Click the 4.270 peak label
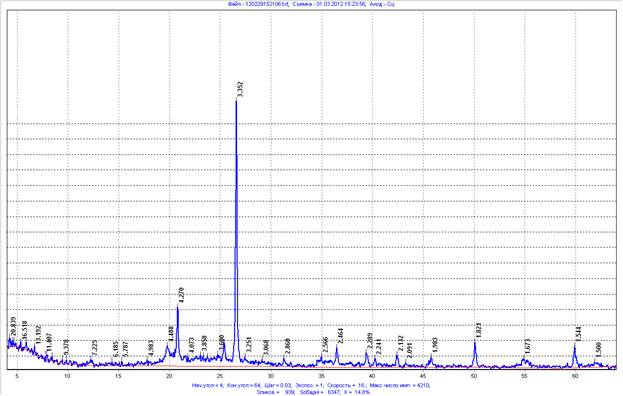This screenshot has width=623, height=396. [182, 295]
